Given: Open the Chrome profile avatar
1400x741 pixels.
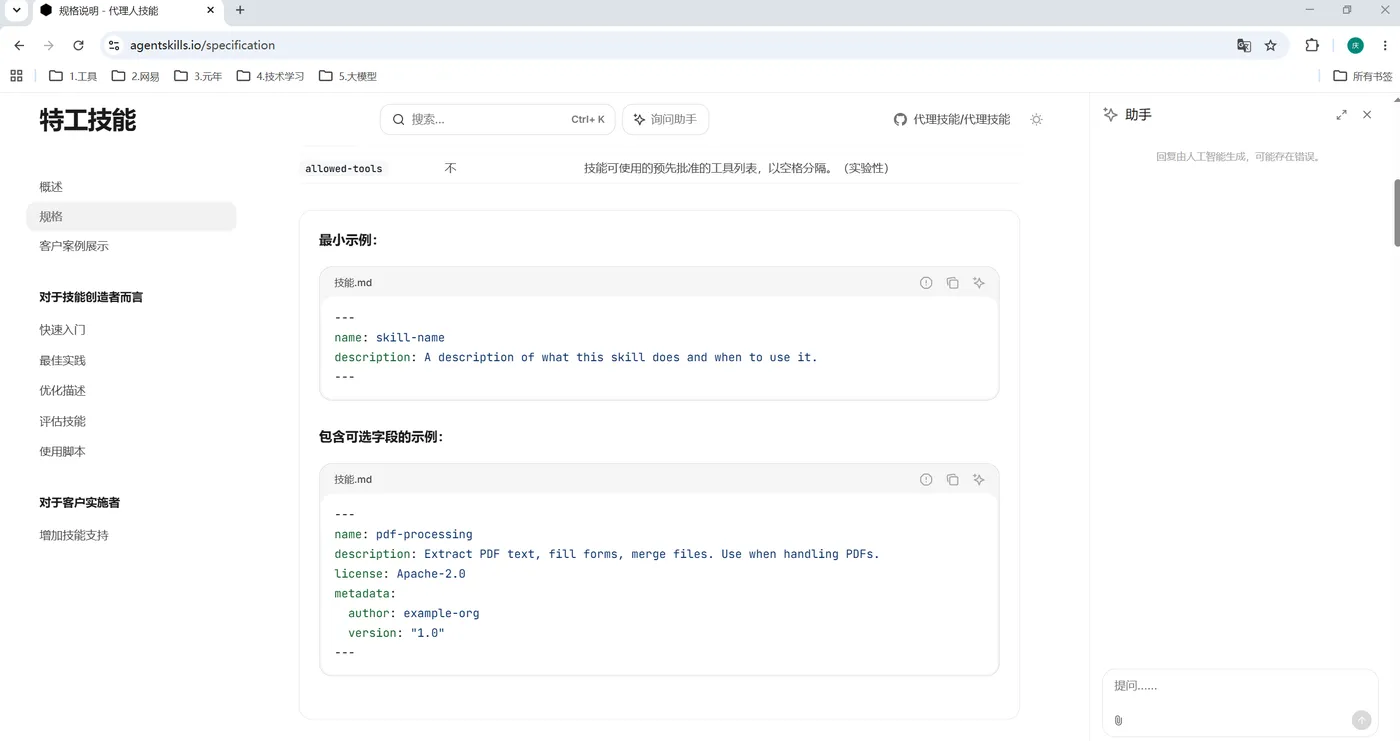Looking at the screenshot, I should tap(1356, 45).
